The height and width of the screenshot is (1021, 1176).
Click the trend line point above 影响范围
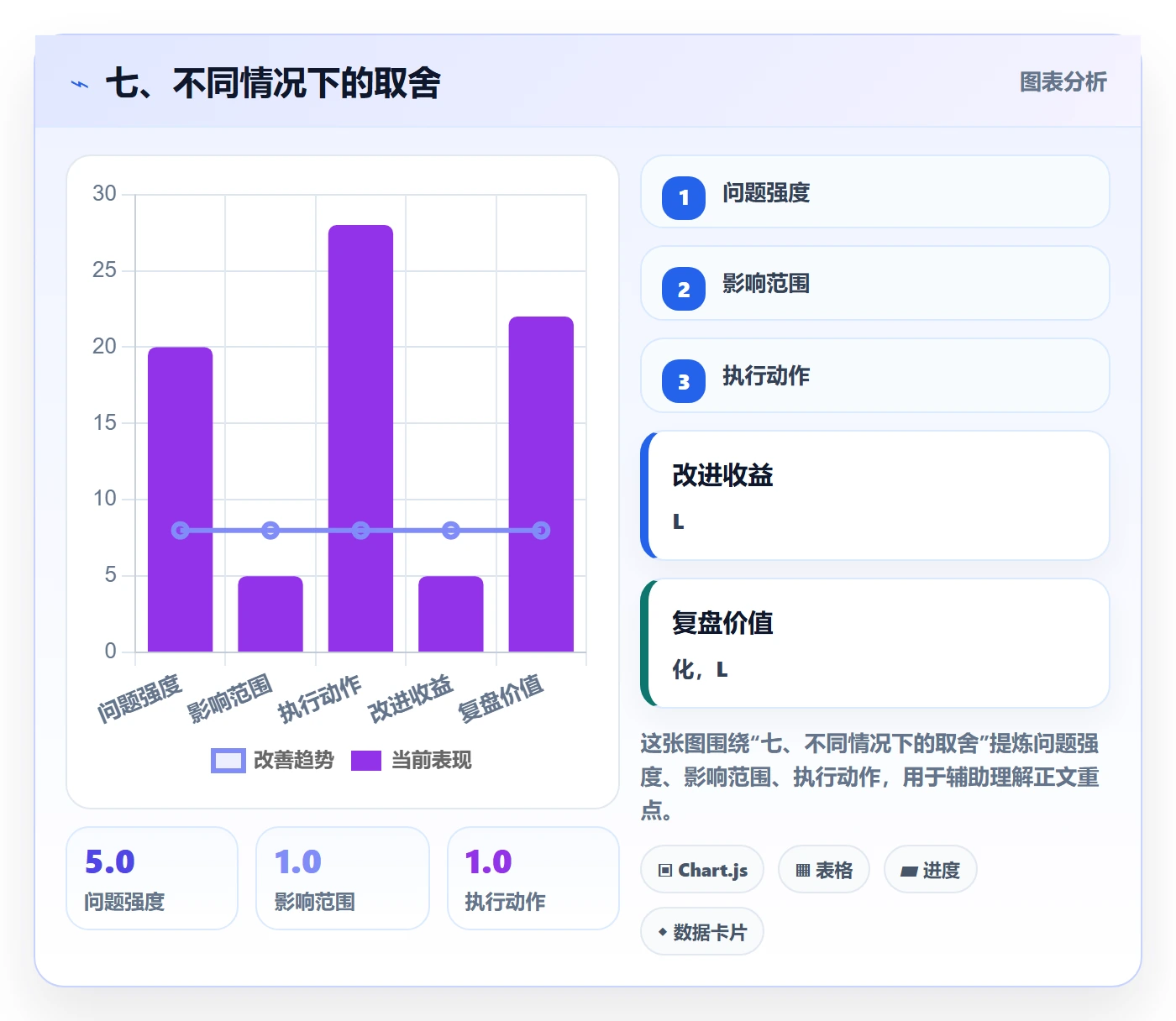pyautogui.click(x=270, y=531)
